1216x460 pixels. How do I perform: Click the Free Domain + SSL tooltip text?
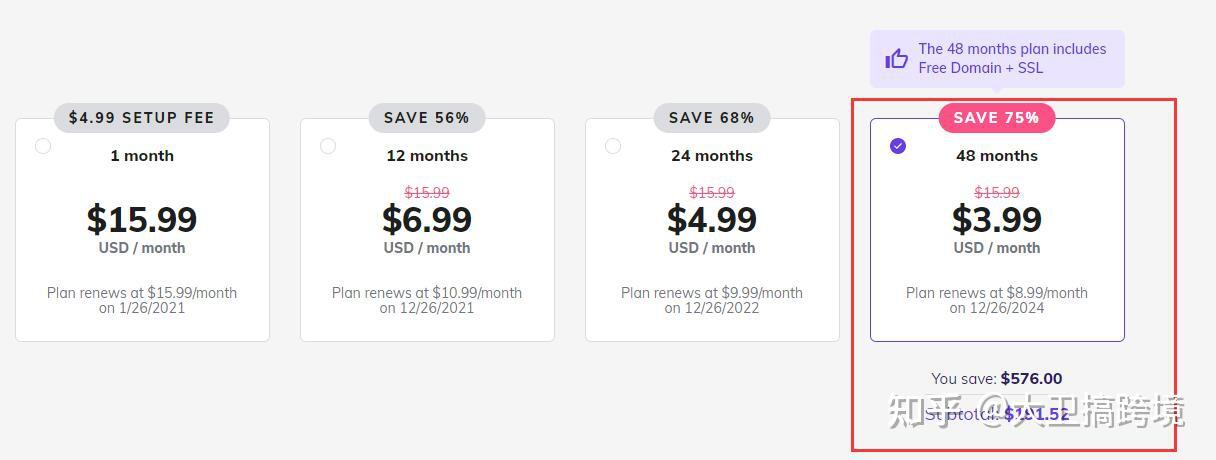click(x=981, y=68)
